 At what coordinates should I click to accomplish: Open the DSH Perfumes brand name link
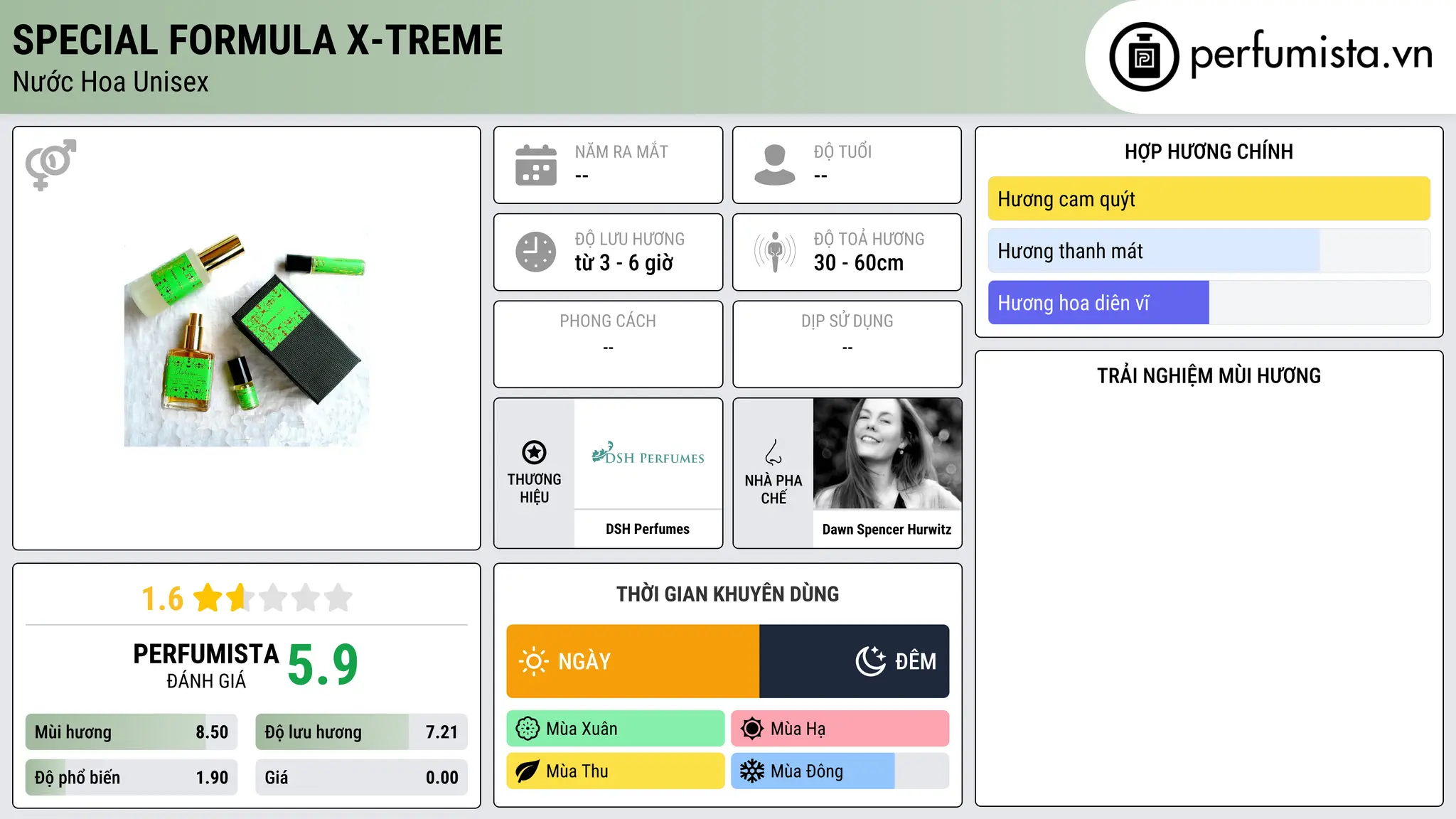(x=648, y=529)
